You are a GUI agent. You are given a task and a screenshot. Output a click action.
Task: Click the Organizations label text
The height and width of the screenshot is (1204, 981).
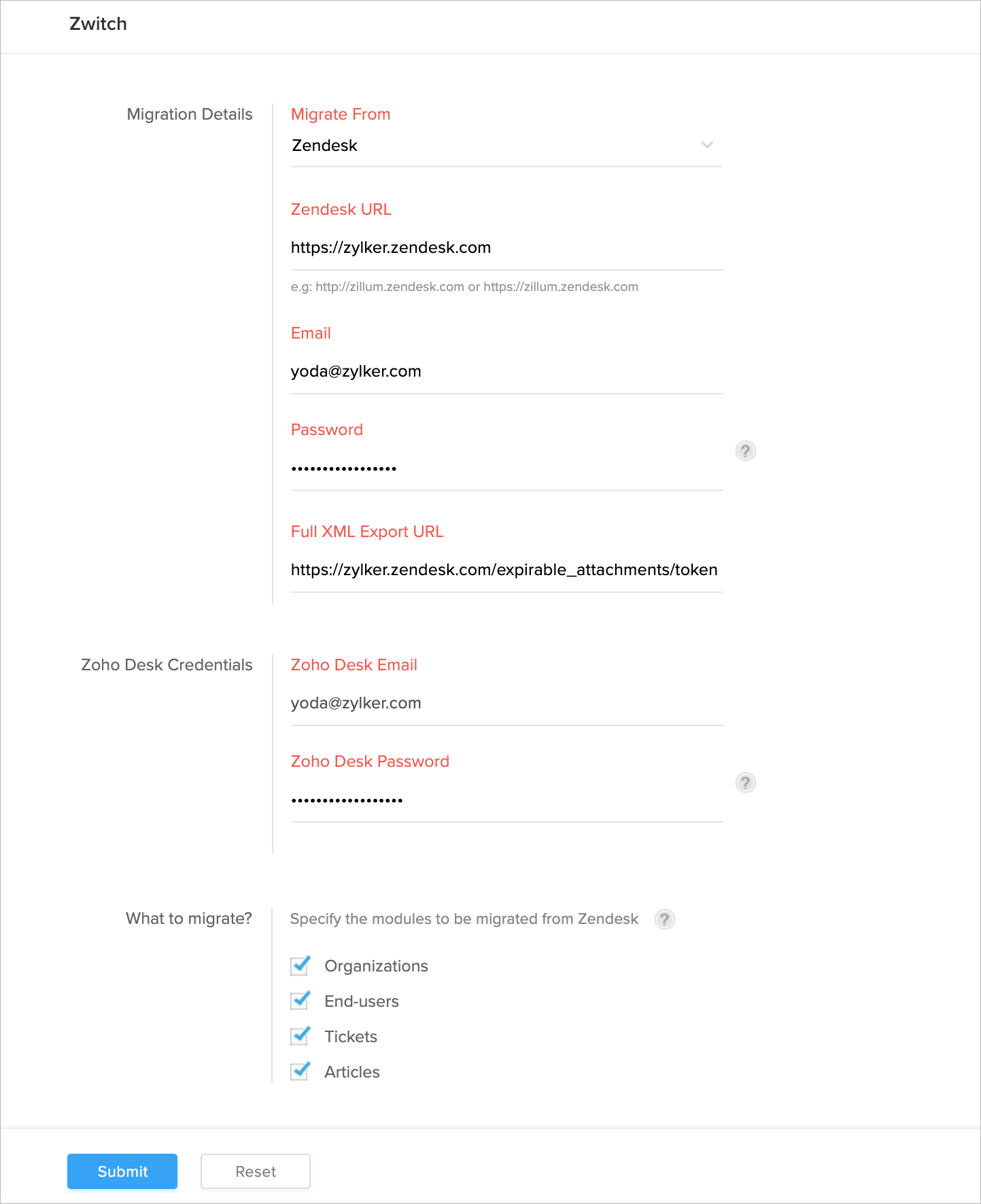376,966
